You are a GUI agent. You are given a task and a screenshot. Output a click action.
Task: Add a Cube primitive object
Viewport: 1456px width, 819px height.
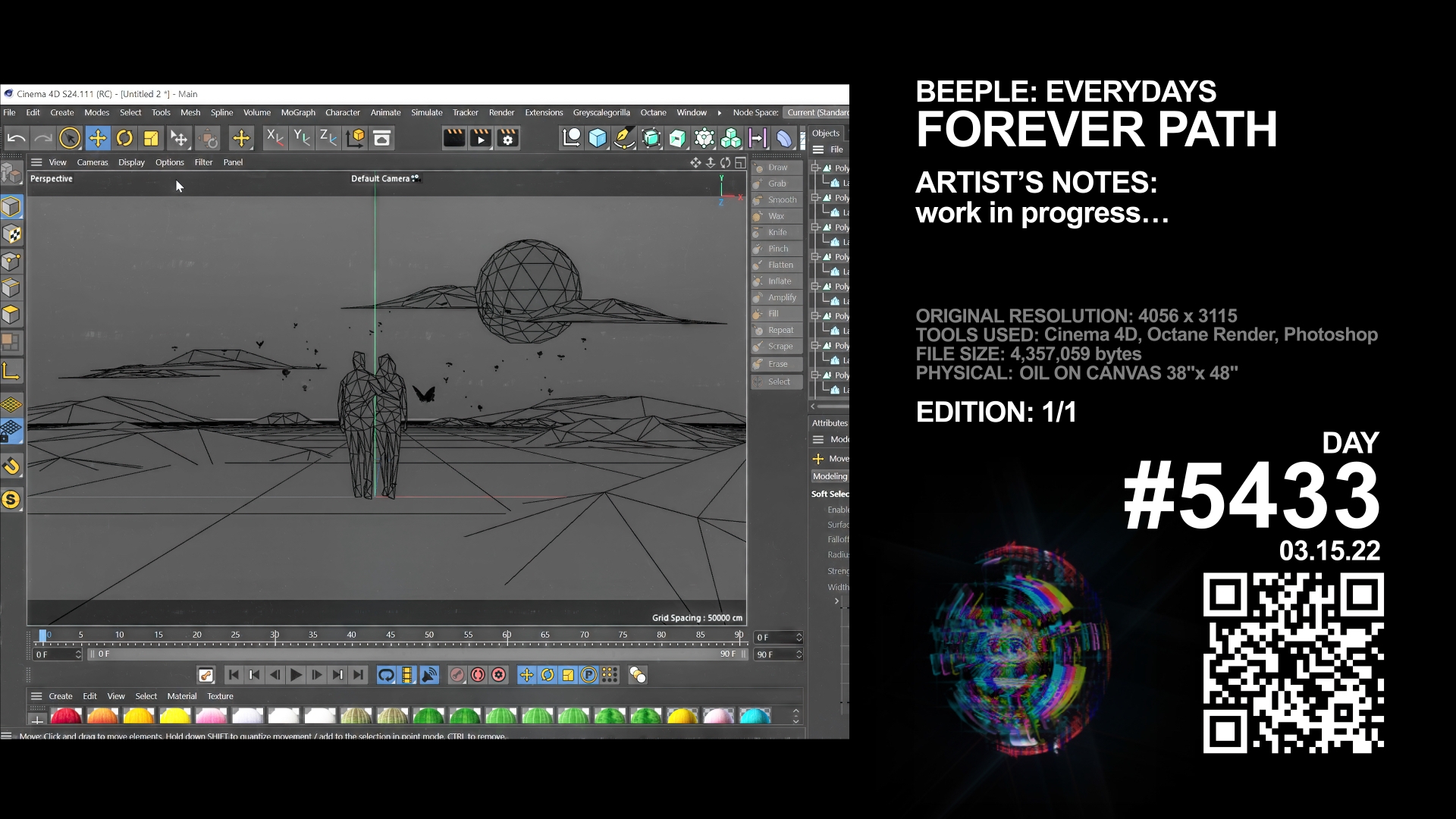(x=598, y=138)
